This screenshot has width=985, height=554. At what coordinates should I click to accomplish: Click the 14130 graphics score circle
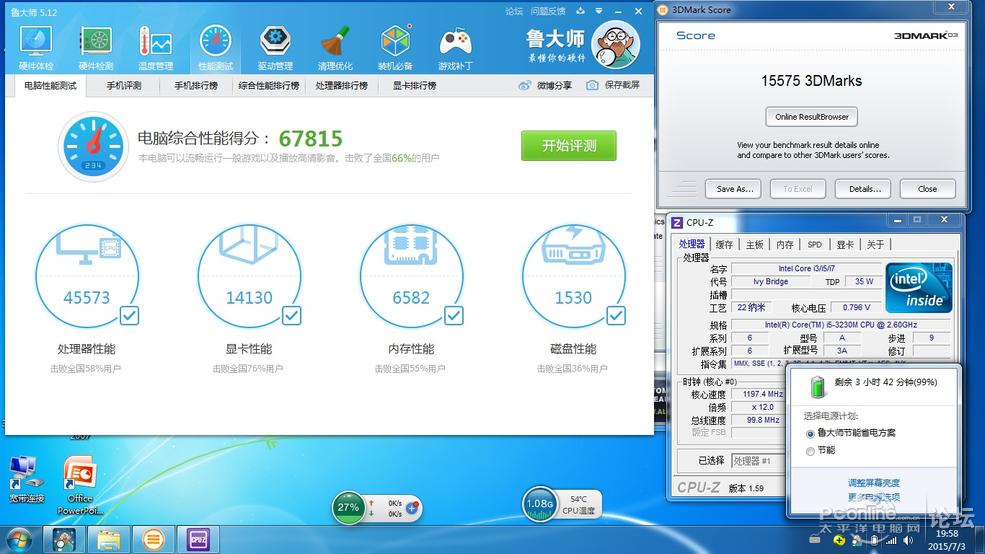(x=249, y=276)
